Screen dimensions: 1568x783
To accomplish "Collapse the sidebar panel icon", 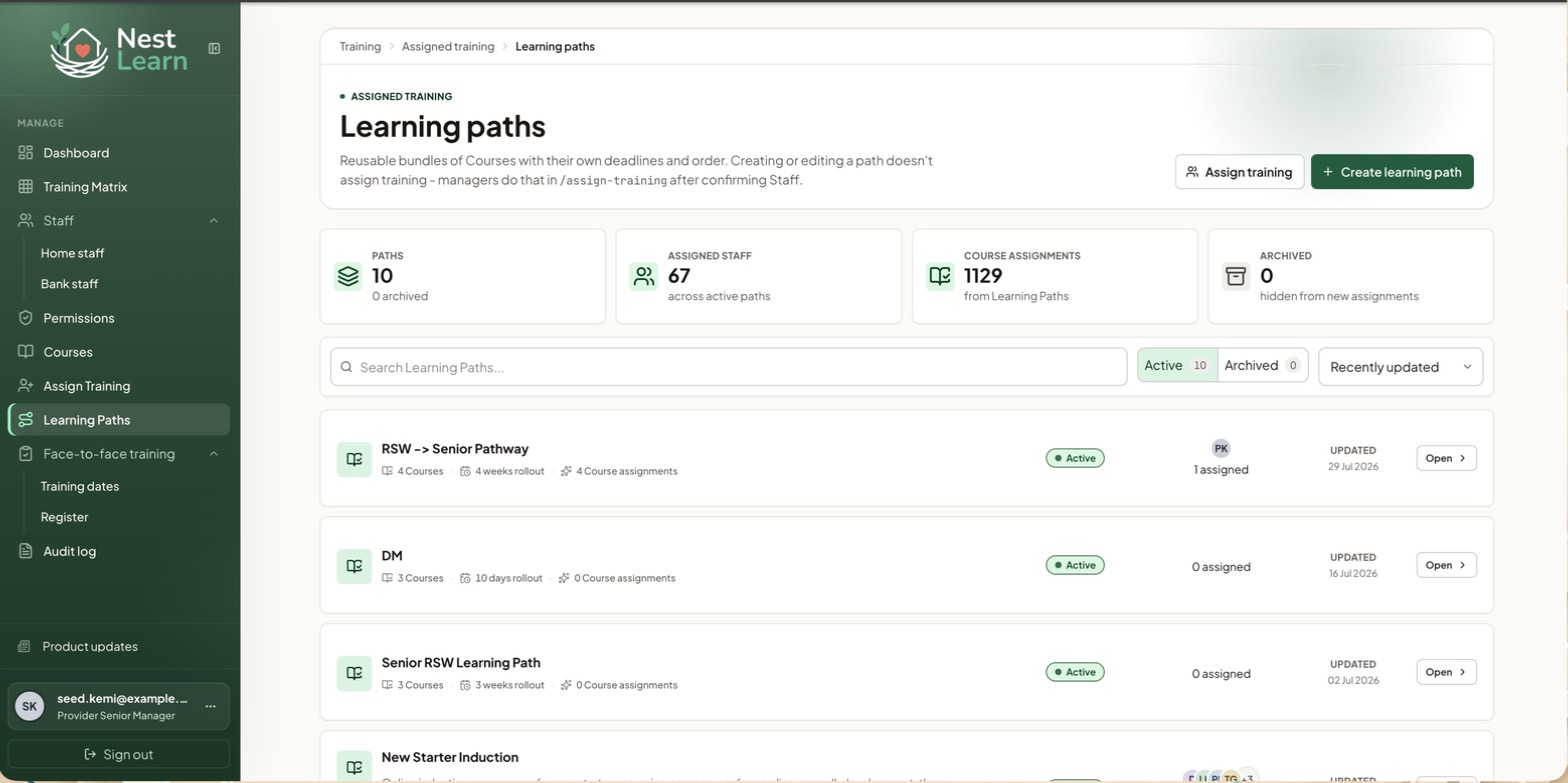I will [214, 48].
